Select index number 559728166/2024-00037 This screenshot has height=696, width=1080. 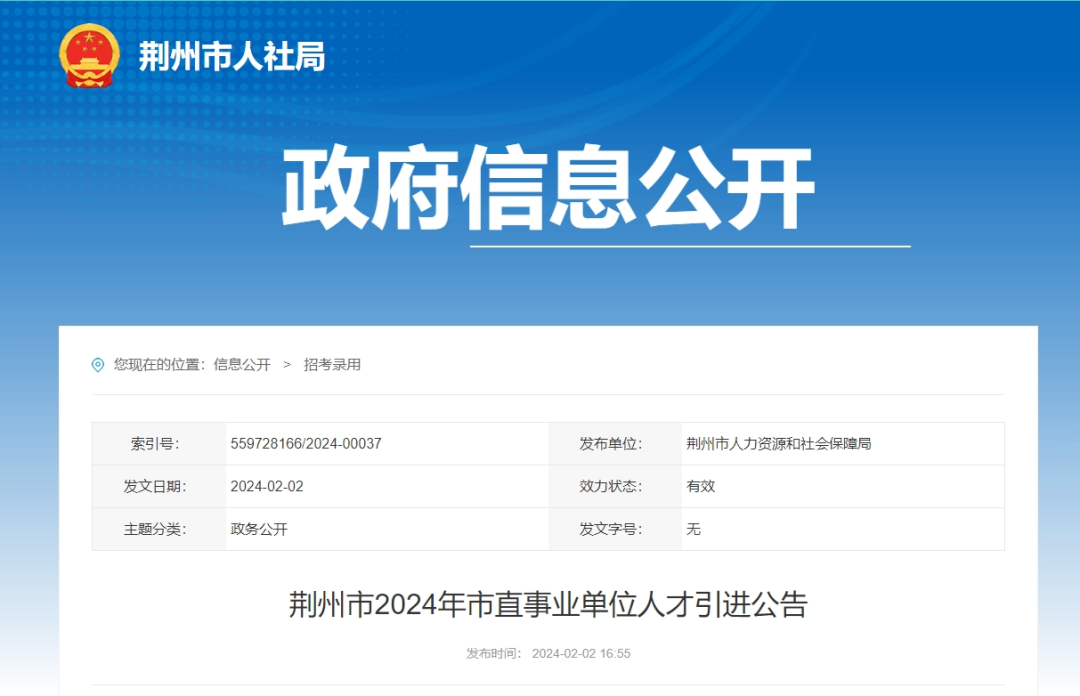(306, 444)
